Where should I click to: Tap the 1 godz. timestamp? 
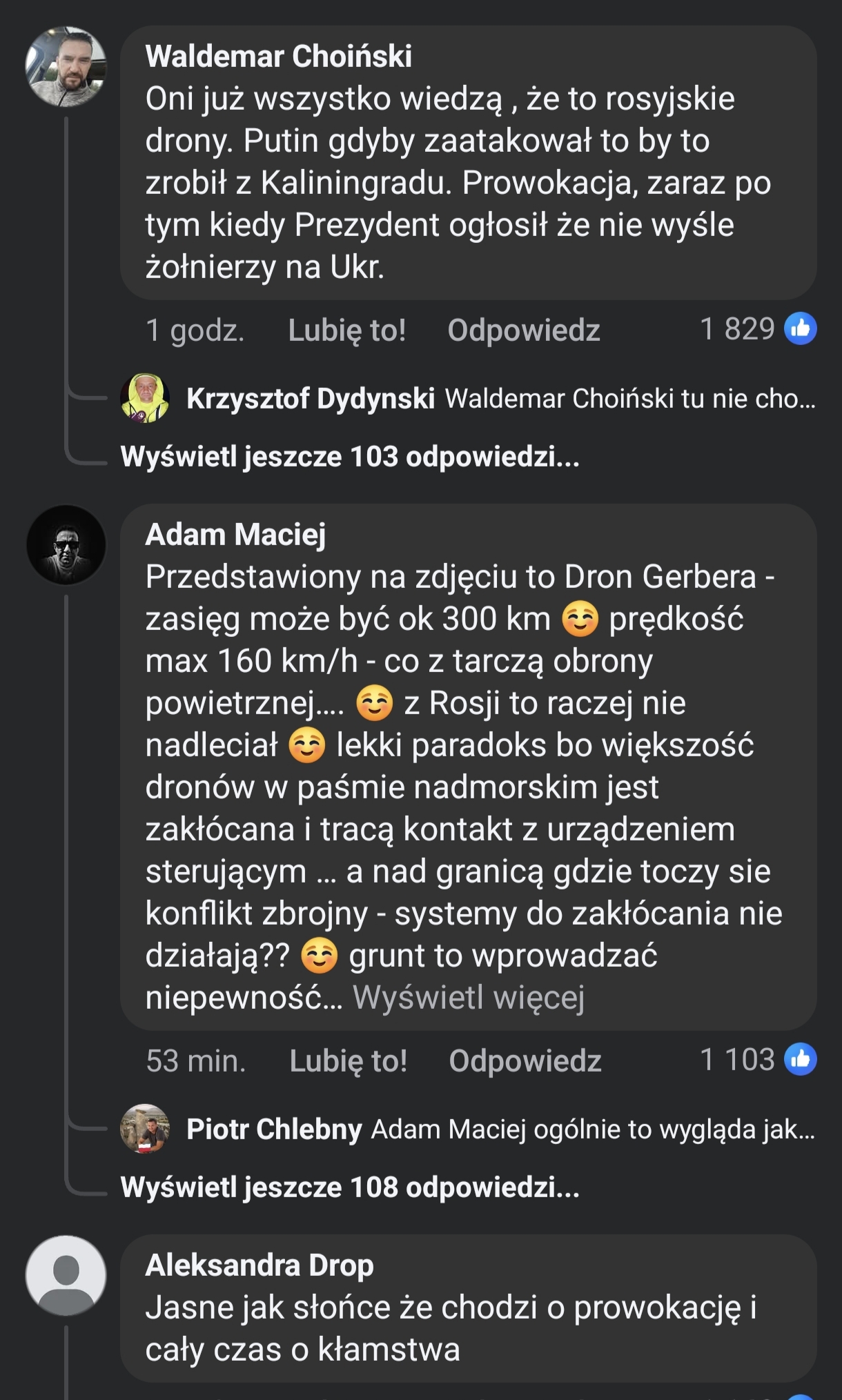[x=195, y=331]
